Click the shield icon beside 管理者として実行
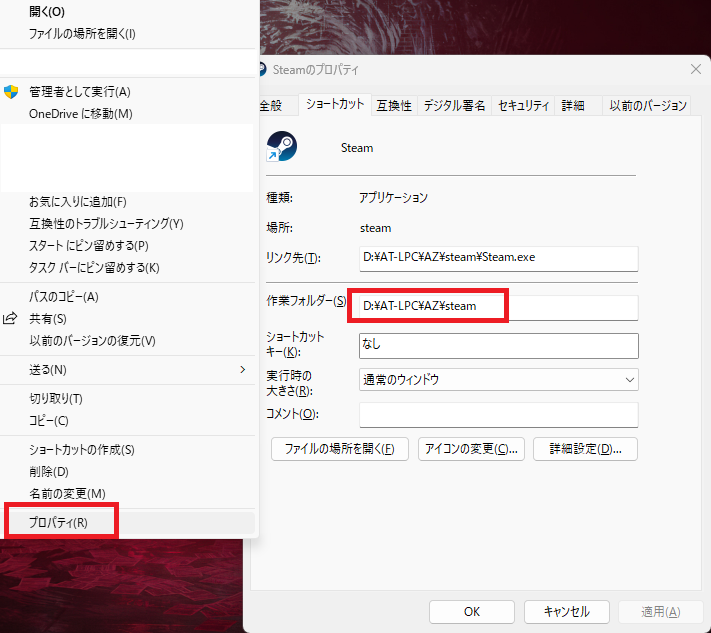The image size is (711, 633). point(12,92)
